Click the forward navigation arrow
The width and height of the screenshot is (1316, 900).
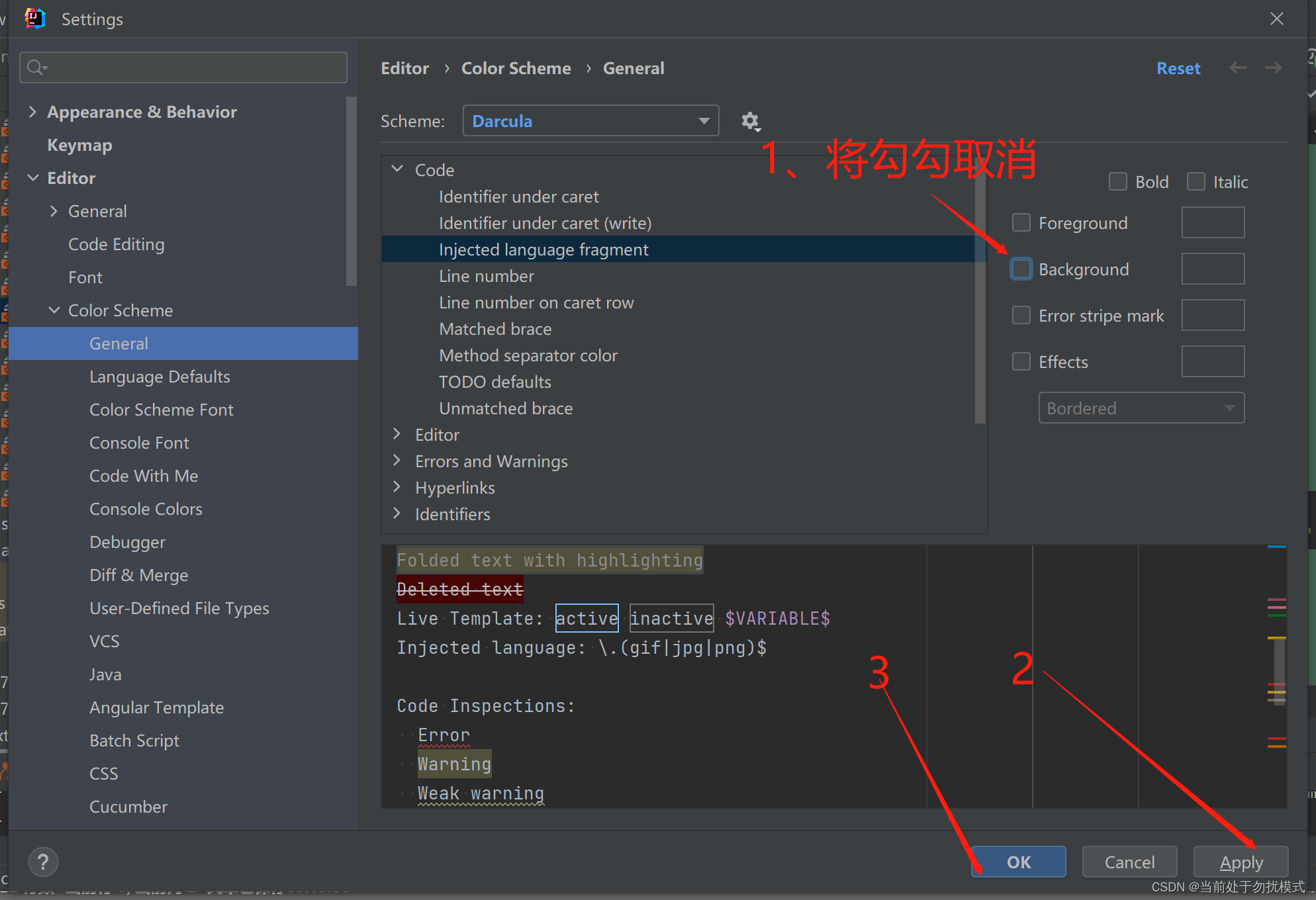point(1273,68)
